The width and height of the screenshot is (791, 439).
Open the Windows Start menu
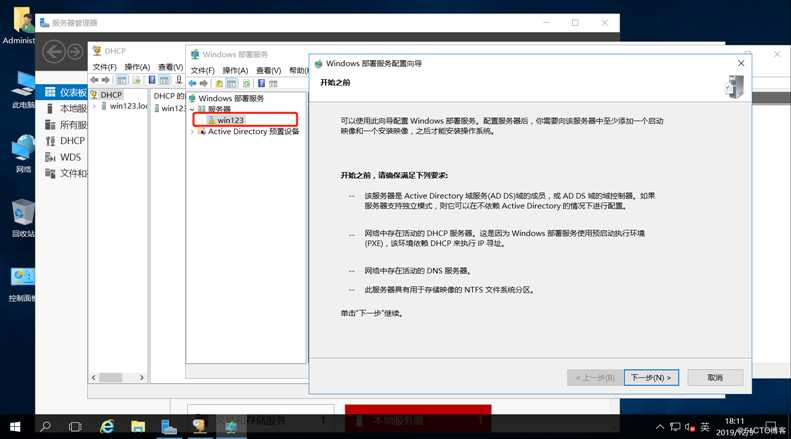[15, 427]
